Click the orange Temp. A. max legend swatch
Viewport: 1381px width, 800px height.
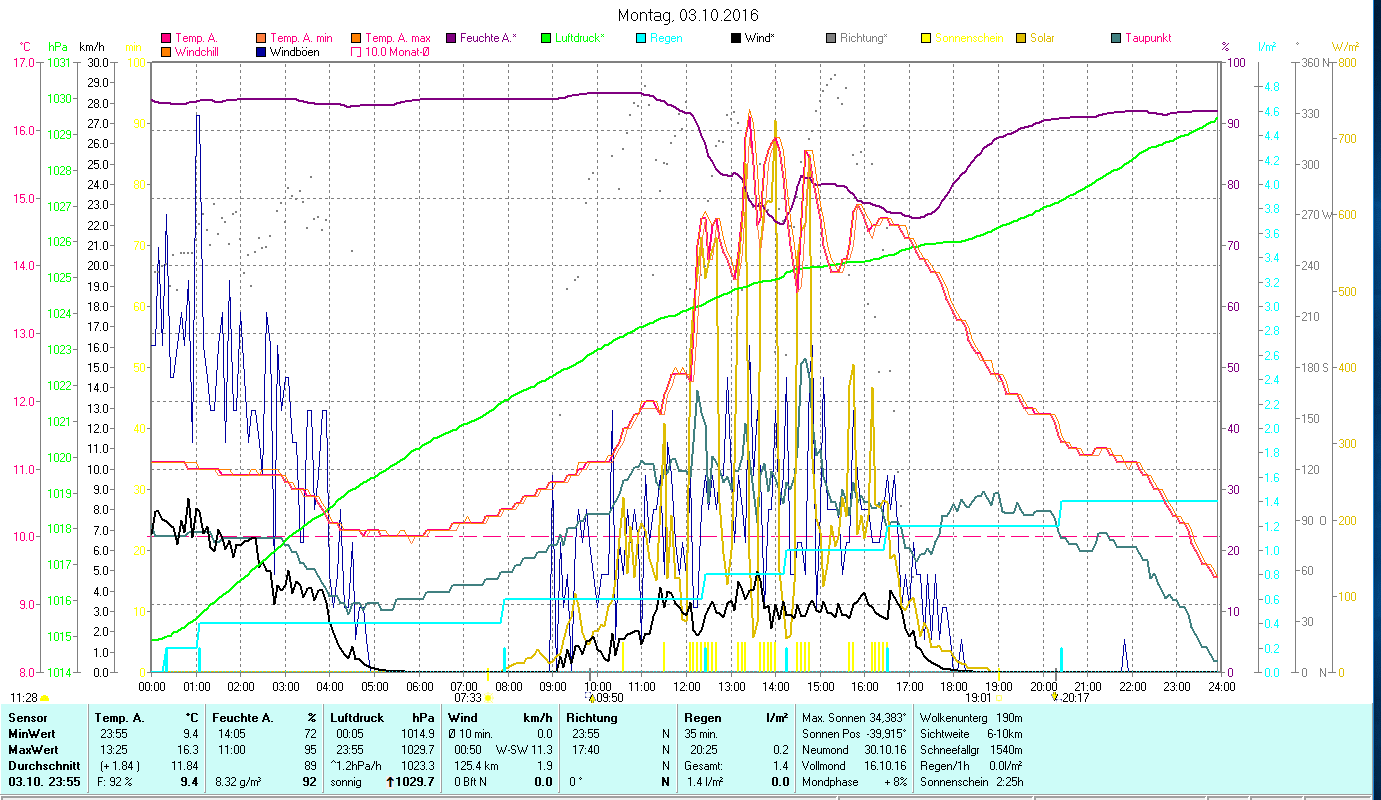tap(354, 38)
